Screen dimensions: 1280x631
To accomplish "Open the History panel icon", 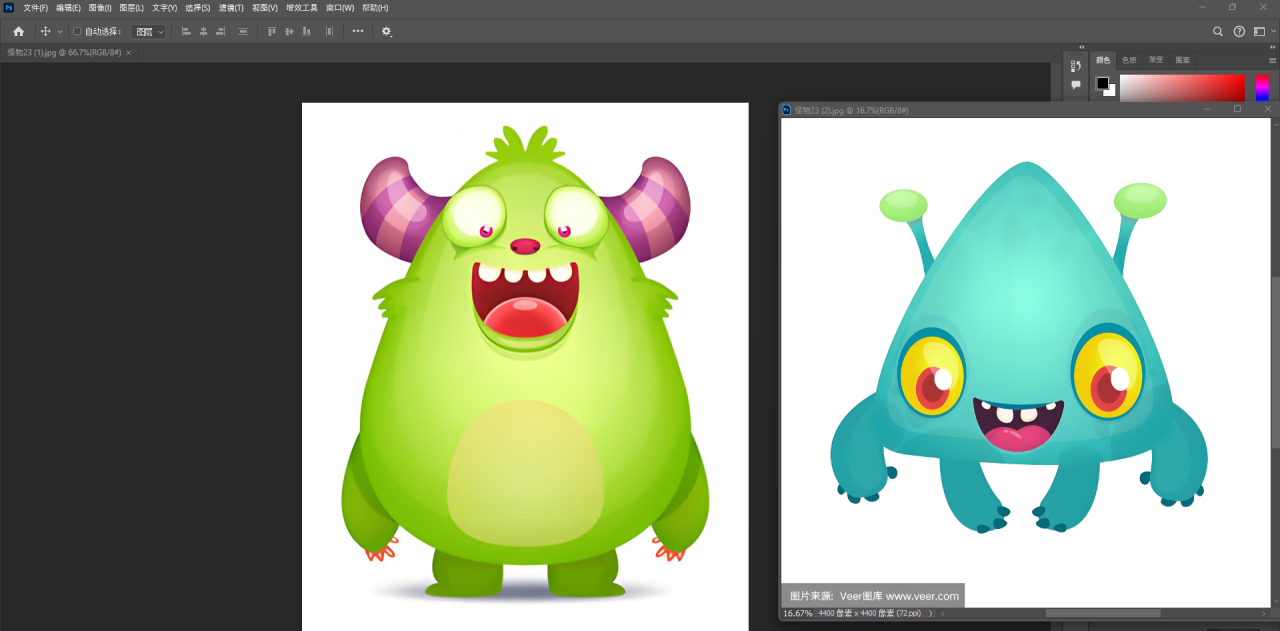I will [x=1076, y=66].
